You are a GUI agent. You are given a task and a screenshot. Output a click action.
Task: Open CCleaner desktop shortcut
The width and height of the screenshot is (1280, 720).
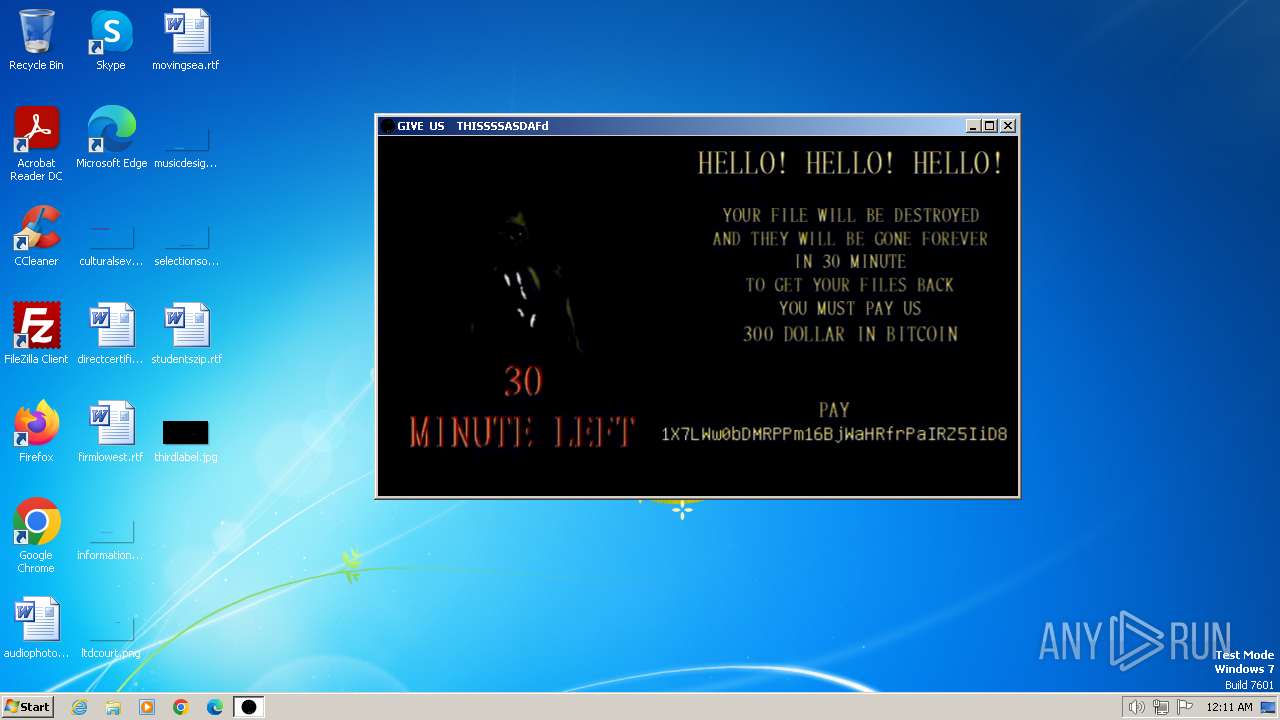pos(36,236)
